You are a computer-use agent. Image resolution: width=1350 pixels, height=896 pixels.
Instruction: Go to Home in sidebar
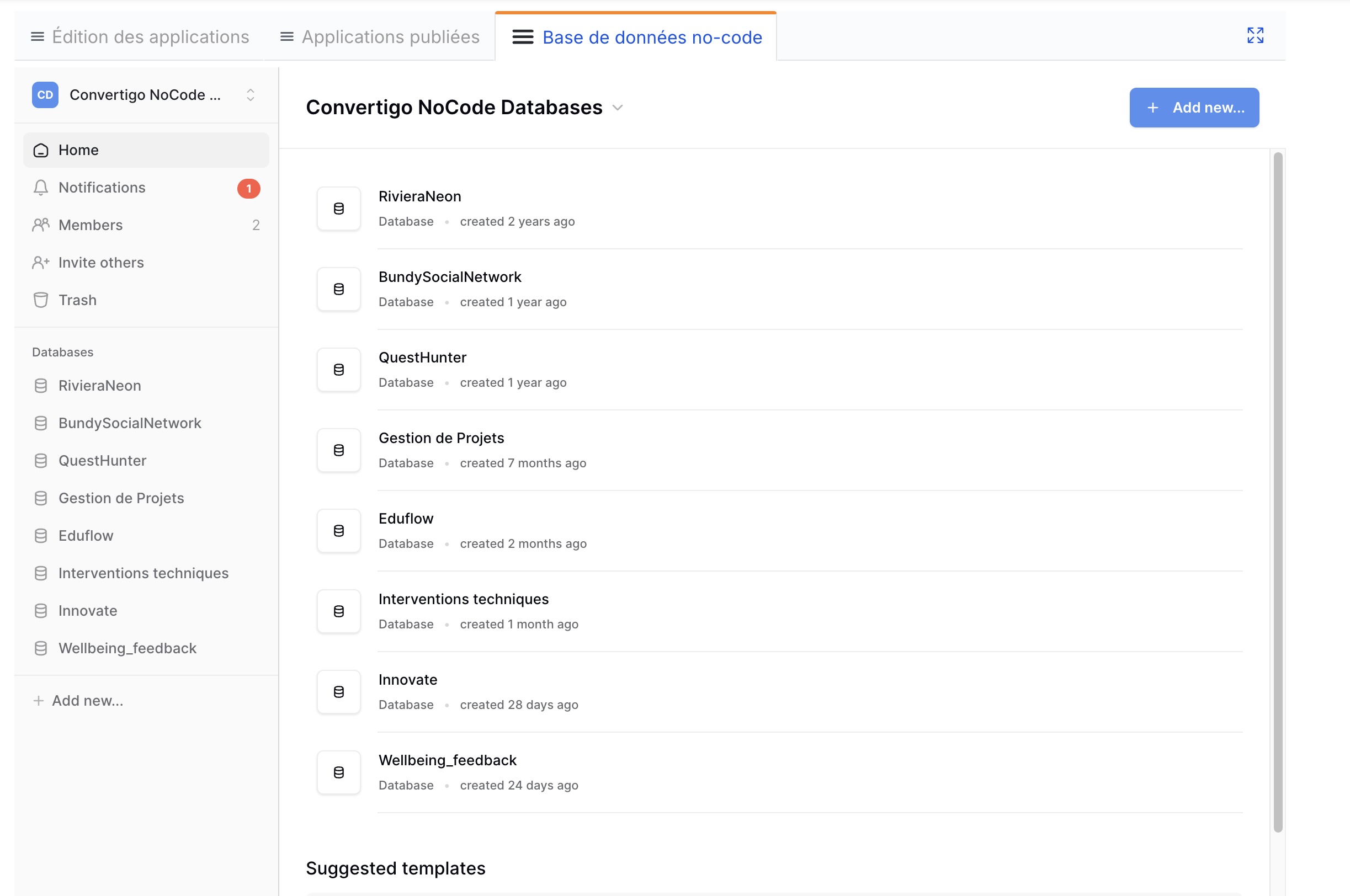(x=146, y=150)
